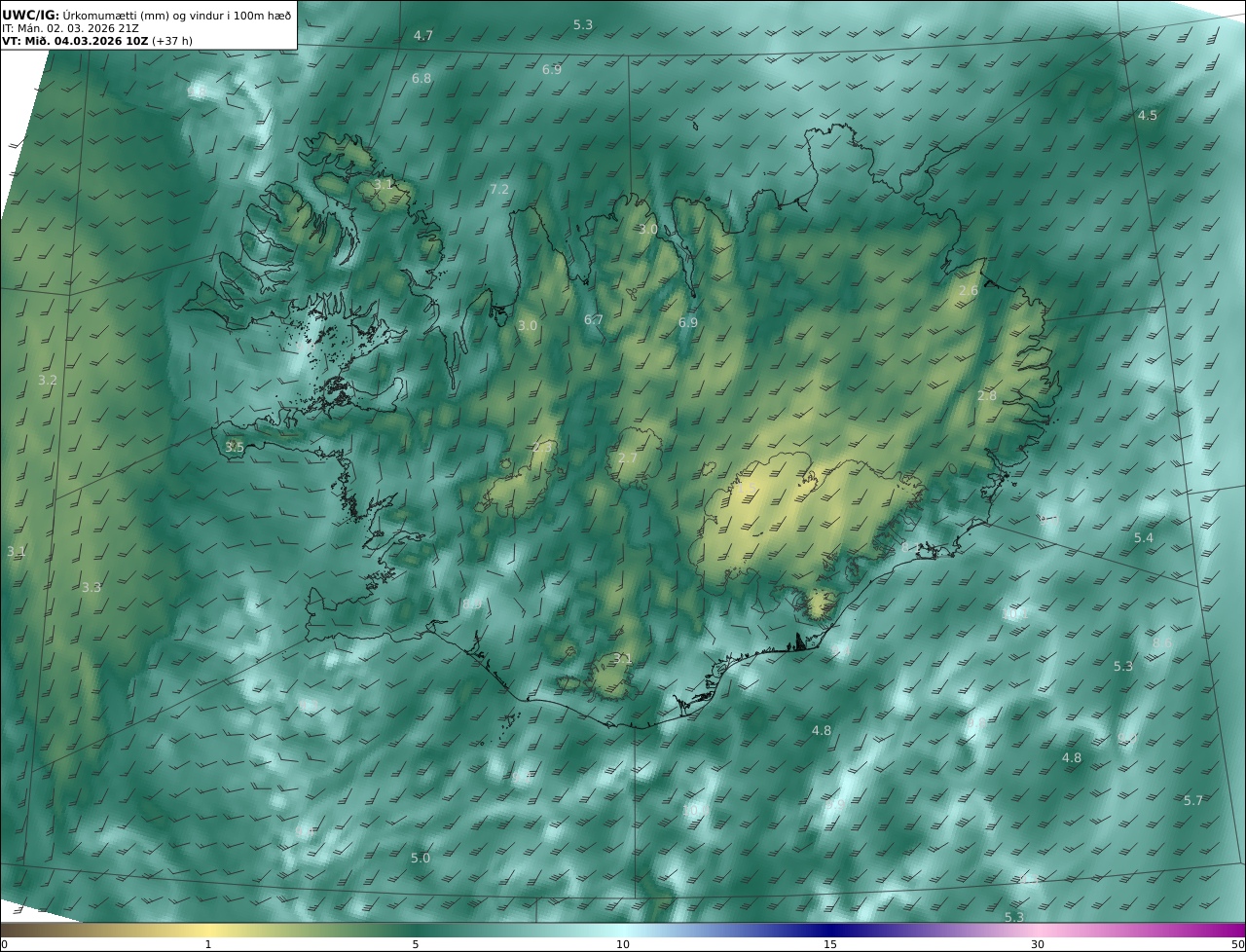Click the initial-time line "IT: Mán. 02. 03. 2026 21Z"
This screenshot has width=1246, height=952.
(x=70, y=28)
